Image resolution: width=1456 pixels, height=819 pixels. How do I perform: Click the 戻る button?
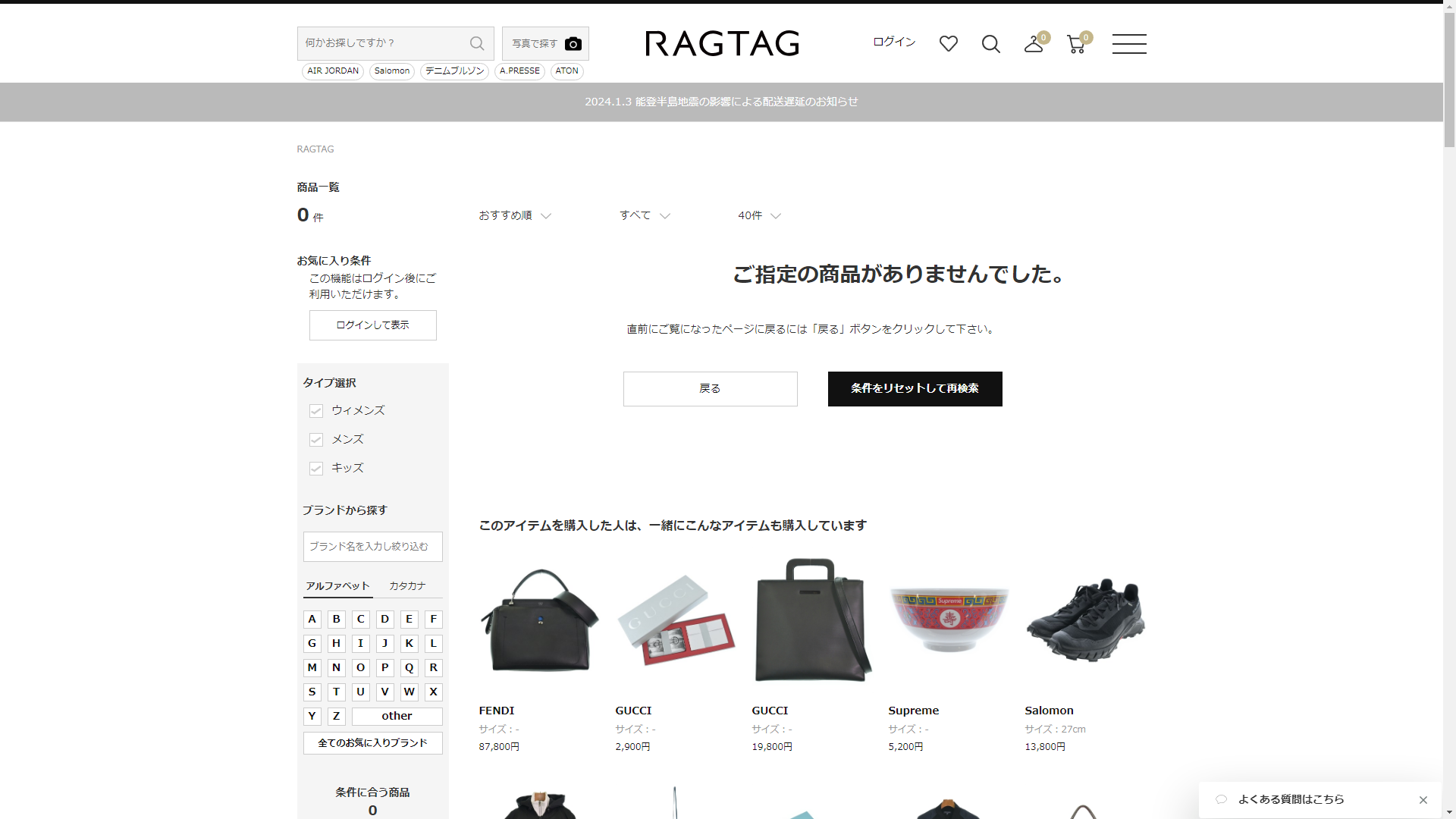pos(710,389)
